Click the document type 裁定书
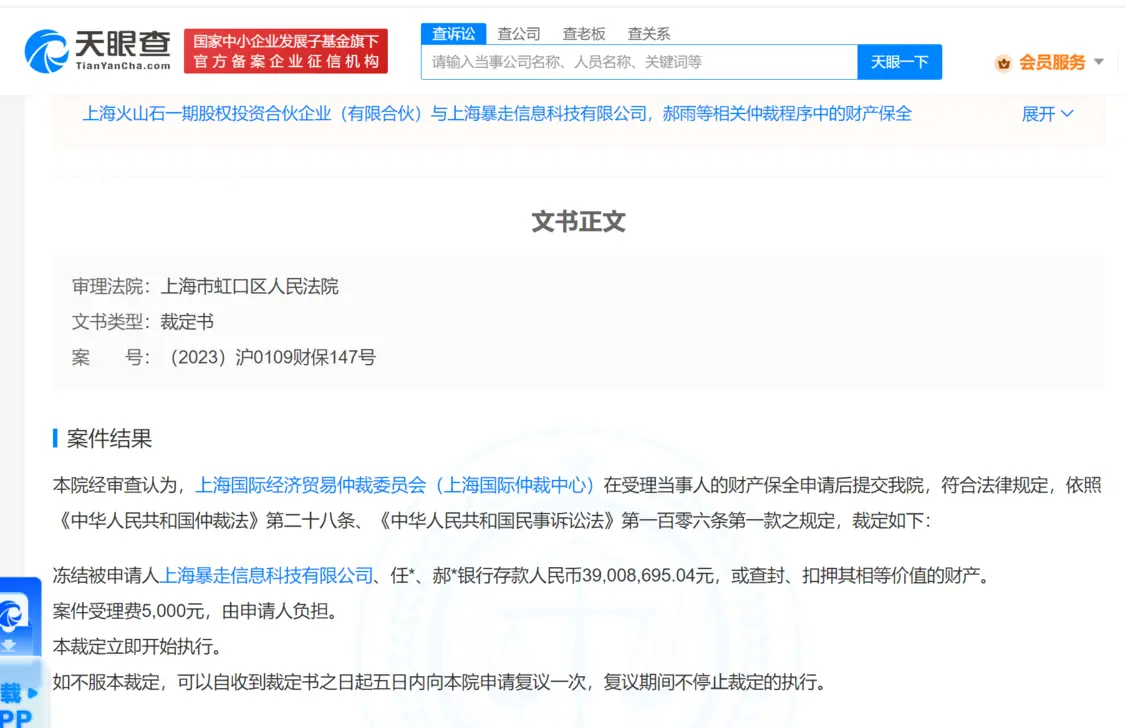 pyautogui.click(x=187, y=321)
